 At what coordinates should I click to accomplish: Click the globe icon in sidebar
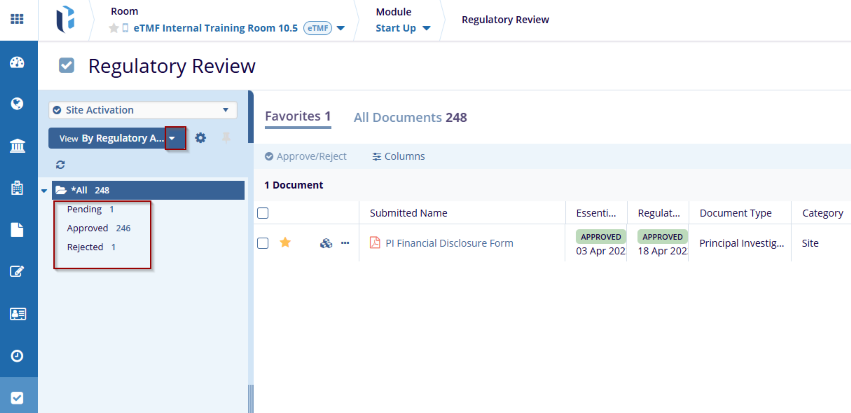click(17, 104)
